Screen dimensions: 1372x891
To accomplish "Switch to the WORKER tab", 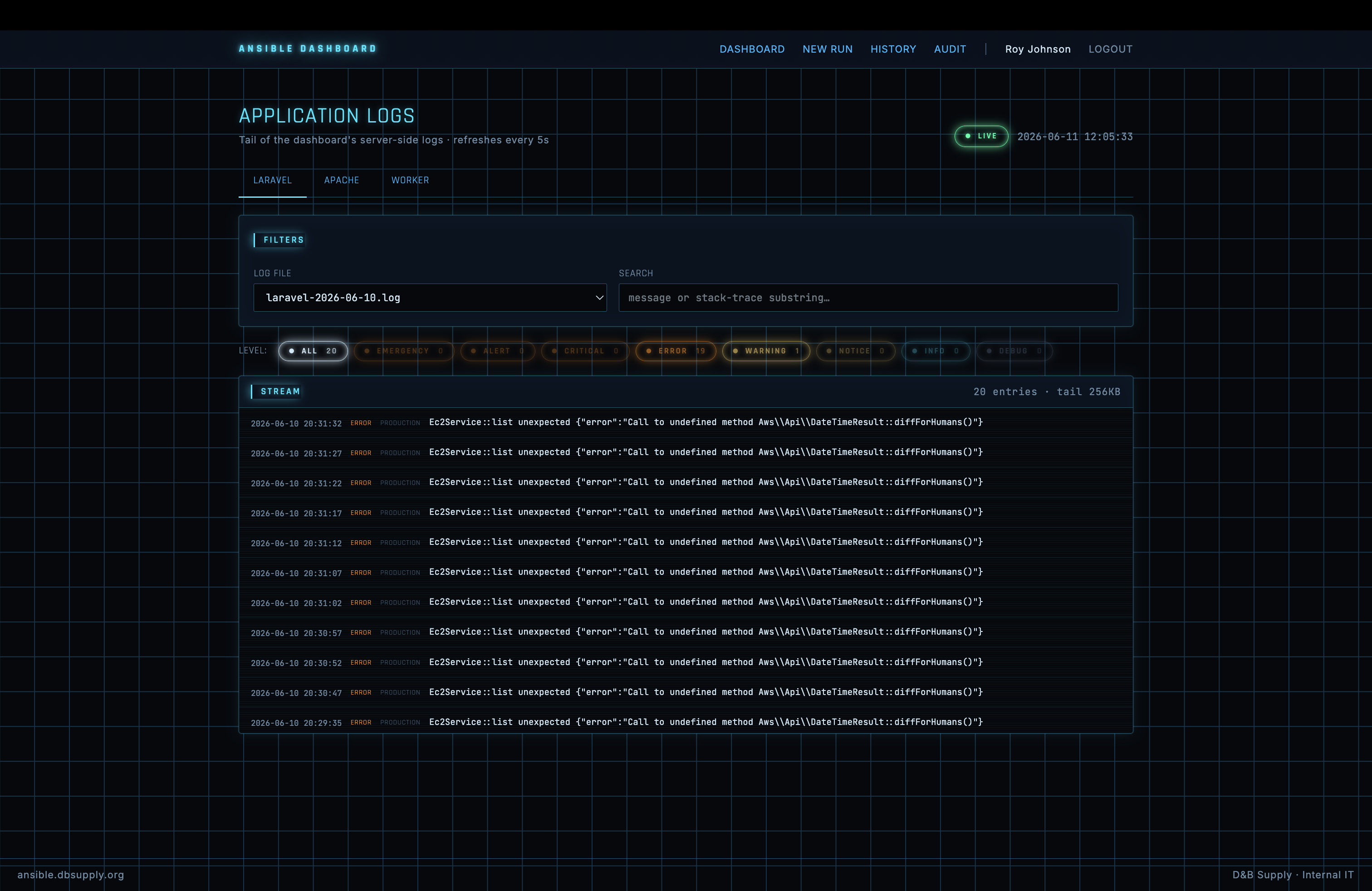I will (410, 181).
